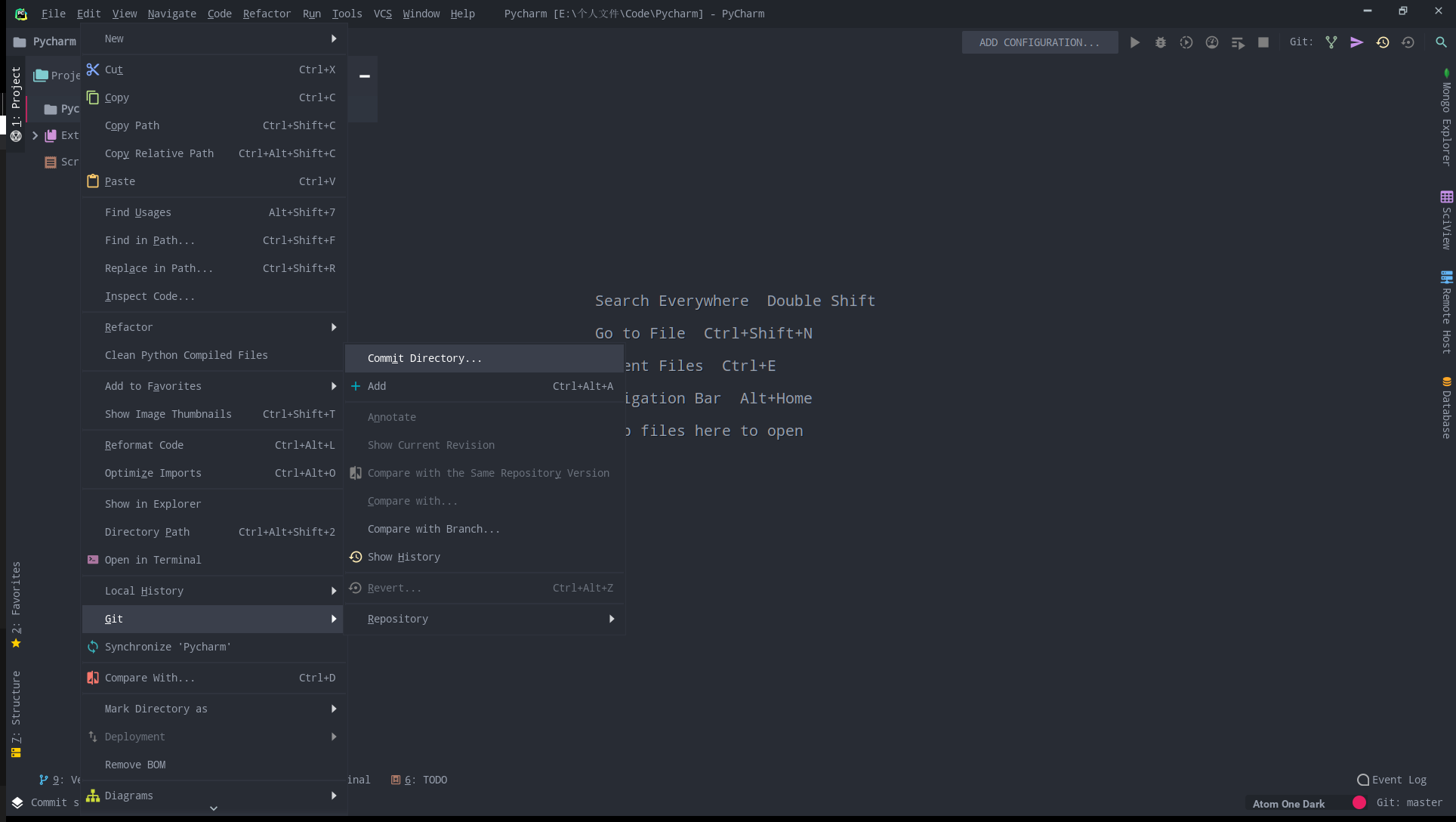The width and height of the screenshot is (1456, 822).
Task: Click the Run button in toolbar
Action: [1134, 42]
